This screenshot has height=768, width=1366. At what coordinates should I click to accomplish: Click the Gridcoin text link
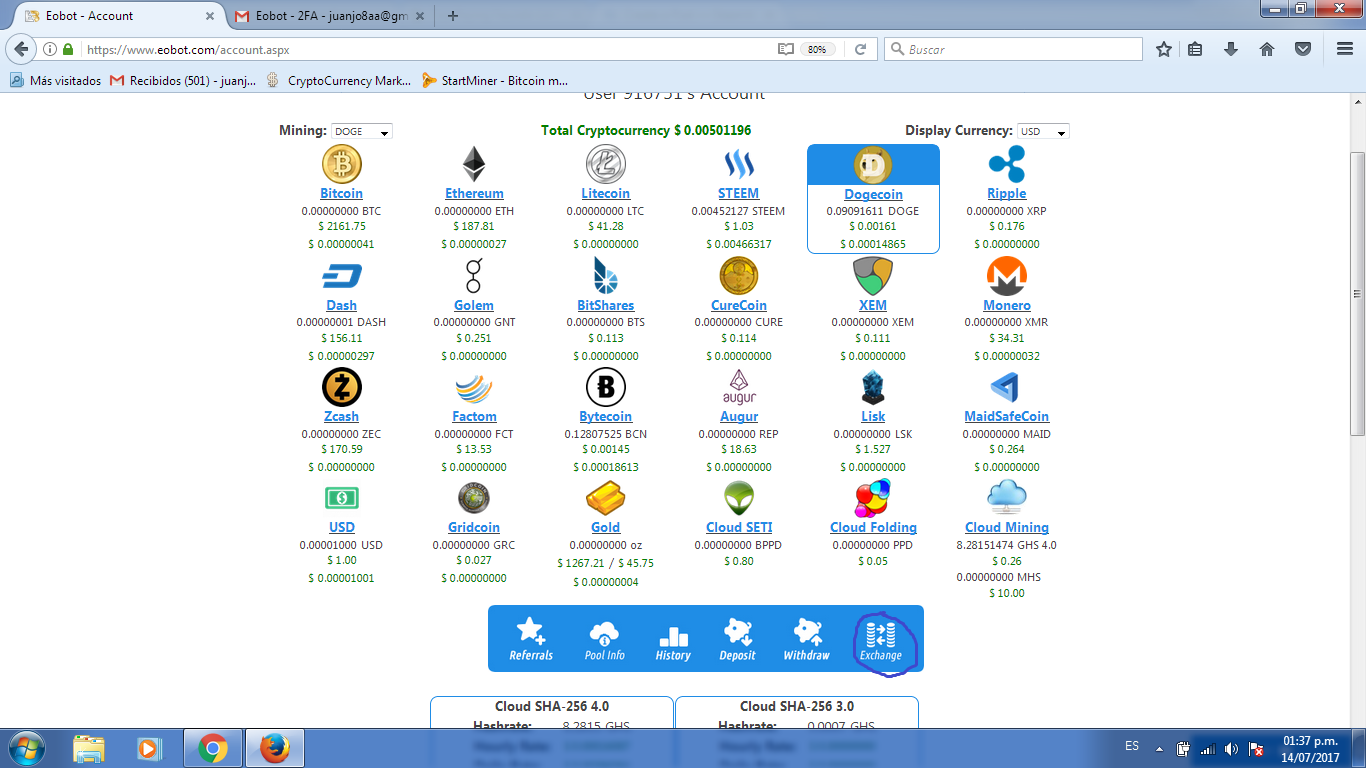tap(474, 528)
